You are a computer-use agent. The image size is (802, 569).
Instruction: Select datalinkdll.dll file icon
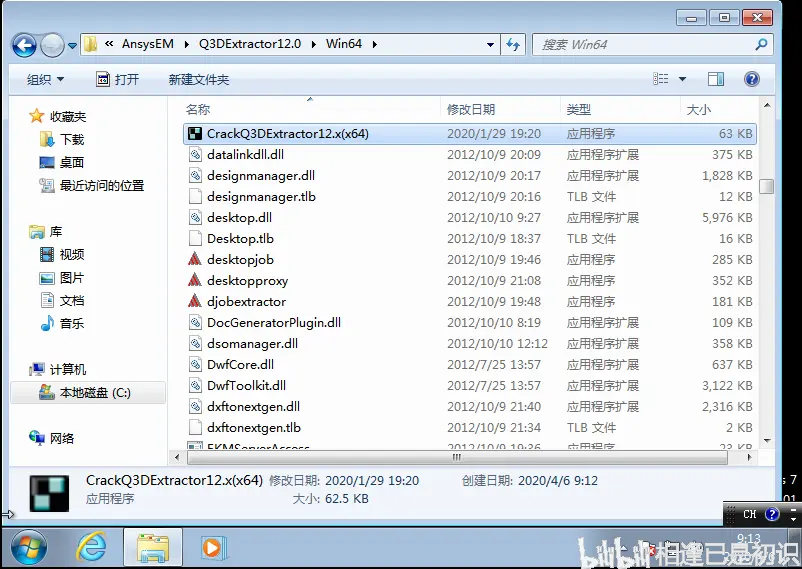(x=195, y=155)
